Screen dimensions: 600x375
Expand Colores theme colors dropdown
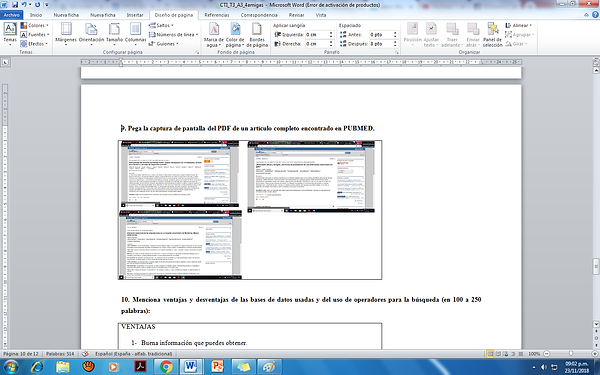click(x=34, y=25)
